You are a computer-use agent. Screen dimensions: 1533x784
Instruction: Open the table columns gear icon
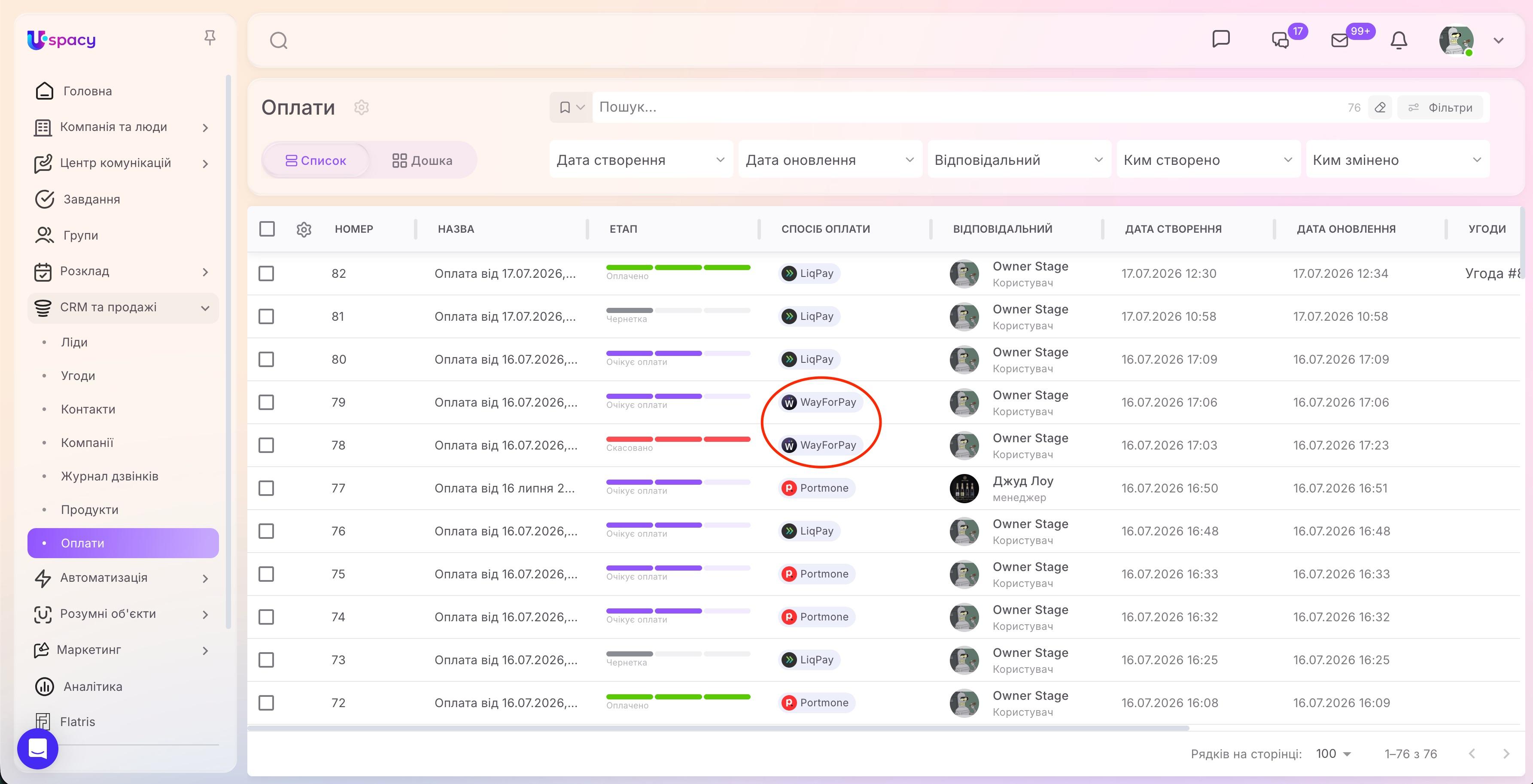point(304,229)
